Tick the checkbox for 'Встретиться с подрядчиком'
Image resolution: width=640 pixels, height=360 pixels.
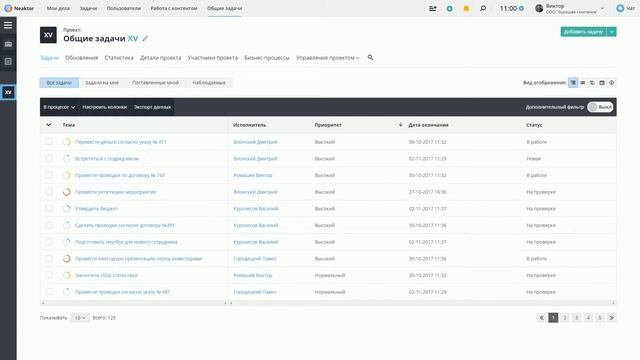pyautogui.click(x=49, y=158)
